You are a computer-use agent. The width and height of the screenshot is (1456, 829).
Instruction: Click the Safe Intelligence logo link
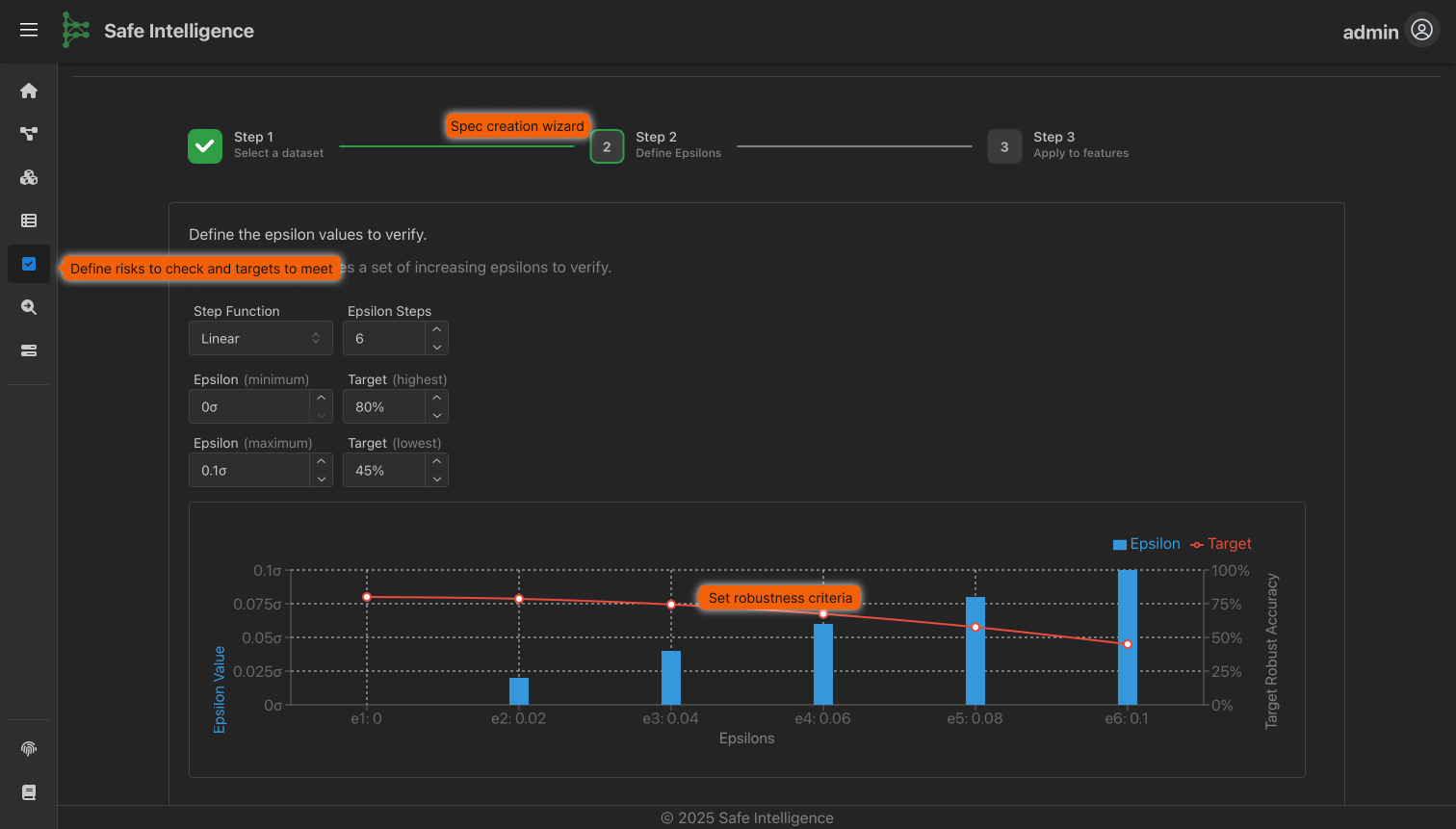(159, 31)
